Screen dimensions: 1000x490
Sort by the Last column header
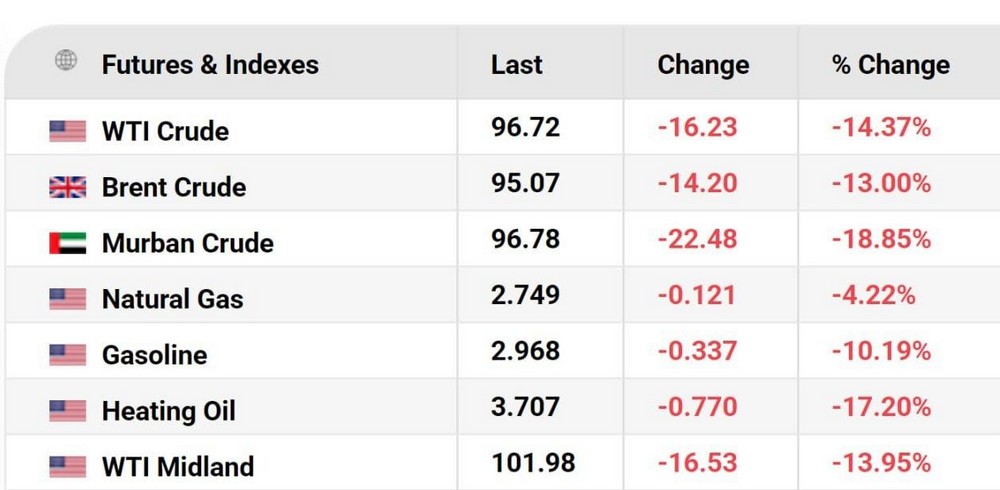[x=516, y=65]
